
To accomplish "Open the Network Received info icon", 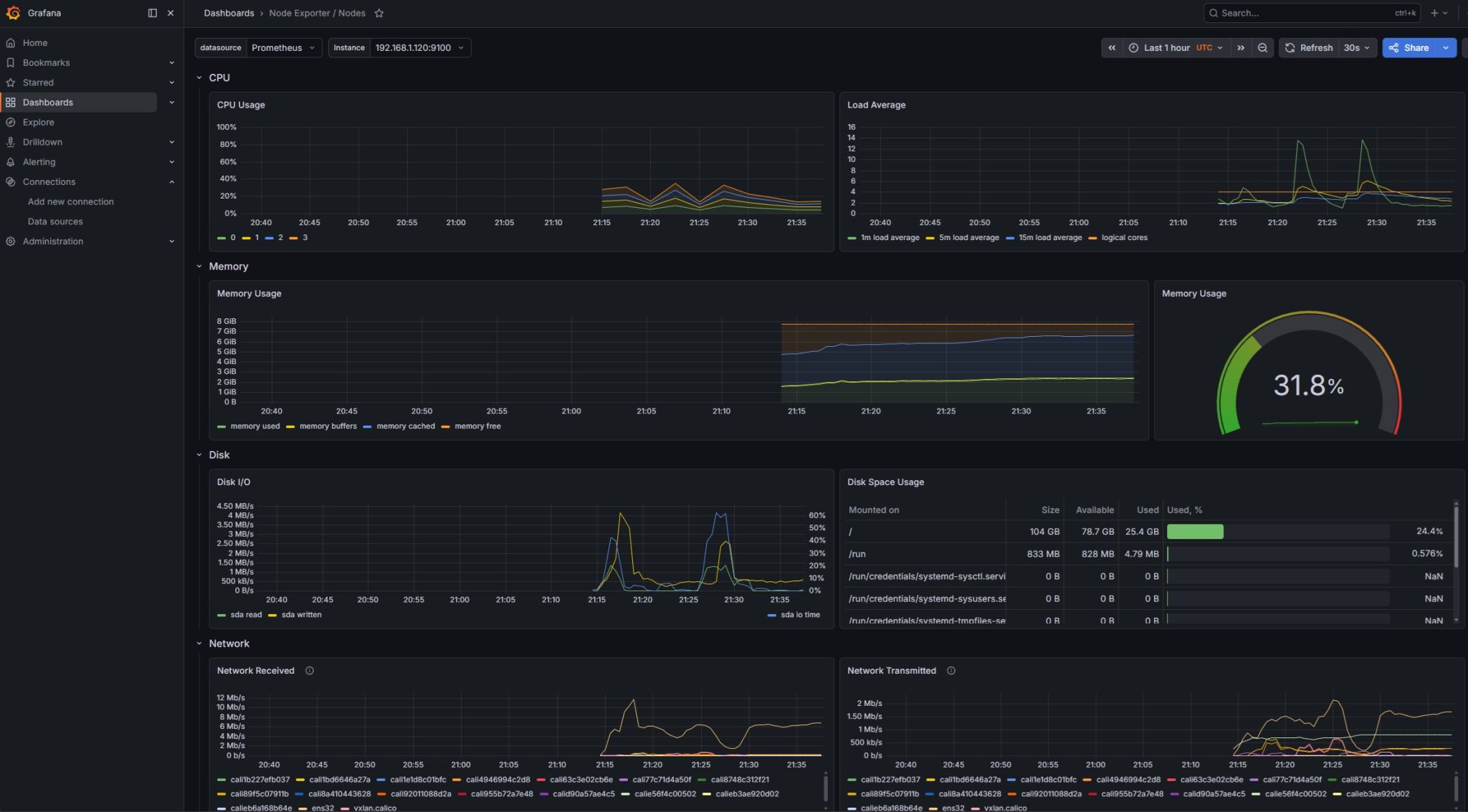I will point(310,671).
